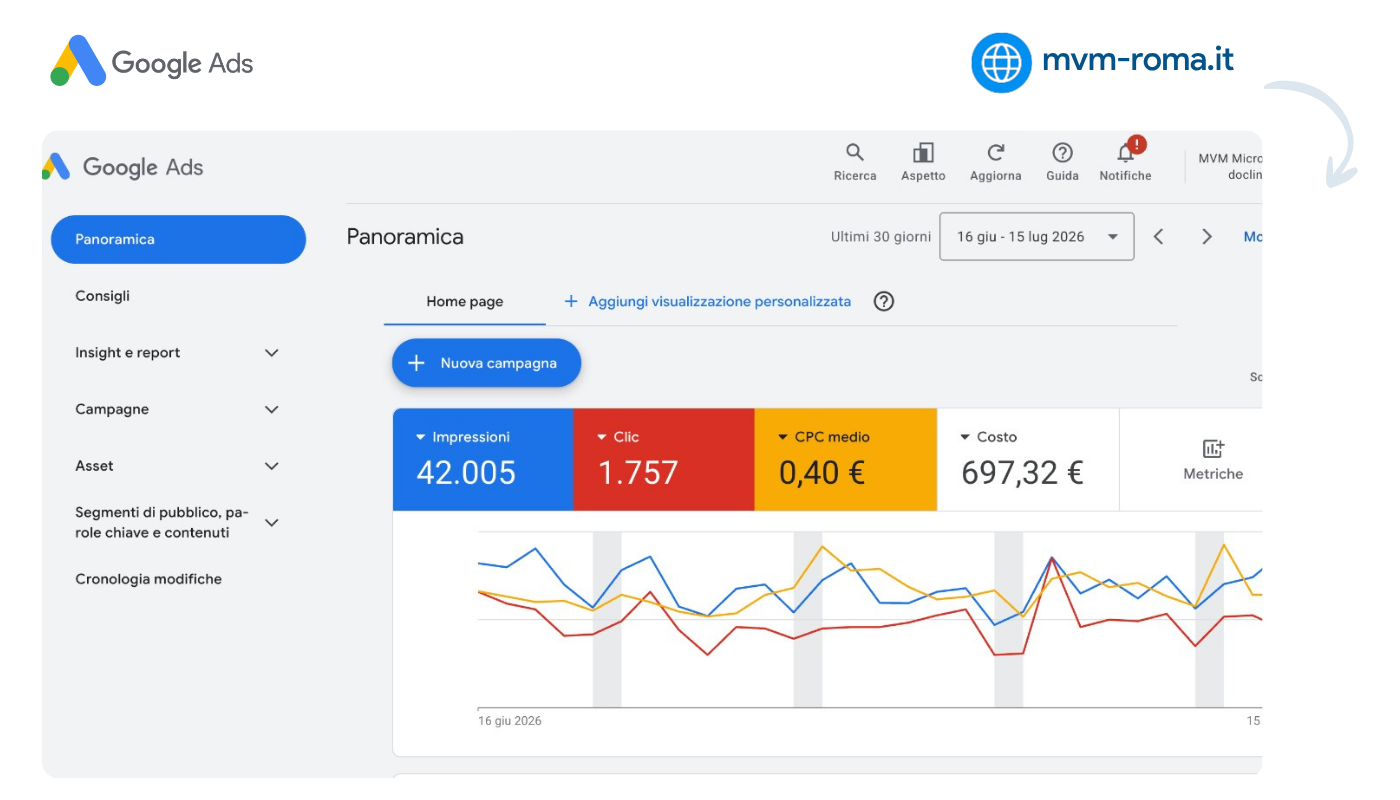Click Aggiungi visualizzazione personalizzata
1400x800 pixels.
coord(708,301)
